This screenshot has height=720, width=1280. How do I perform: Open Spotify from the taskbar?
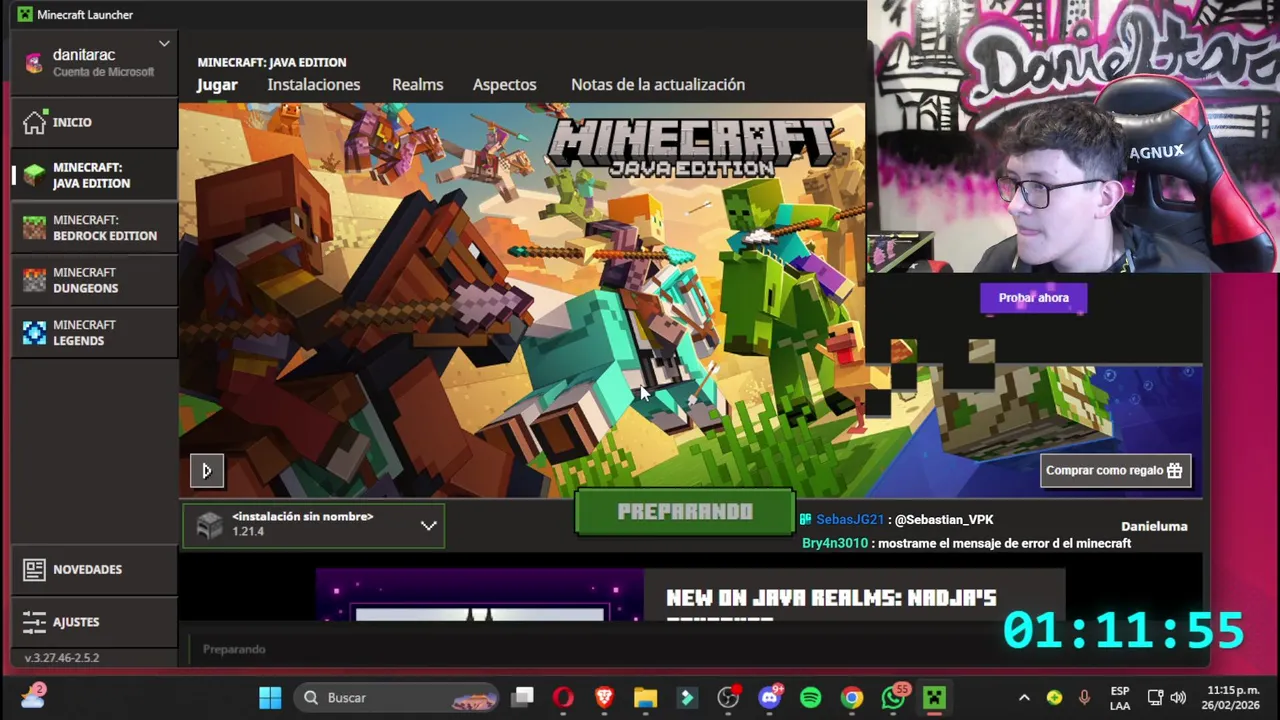tap(810, 698)
